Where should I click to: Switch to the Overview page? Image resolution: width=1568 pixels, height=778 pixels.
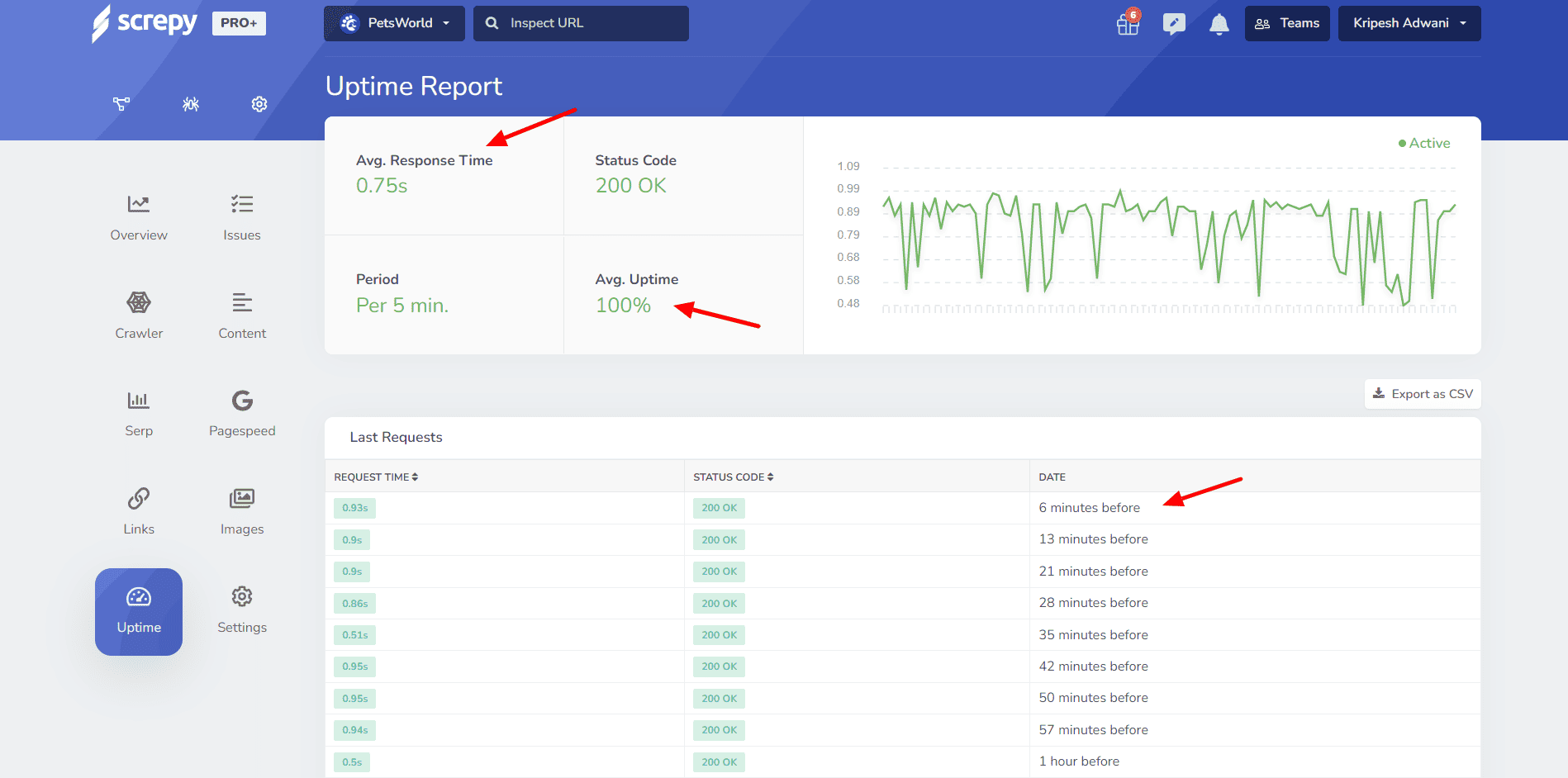(x=139, y=217)
